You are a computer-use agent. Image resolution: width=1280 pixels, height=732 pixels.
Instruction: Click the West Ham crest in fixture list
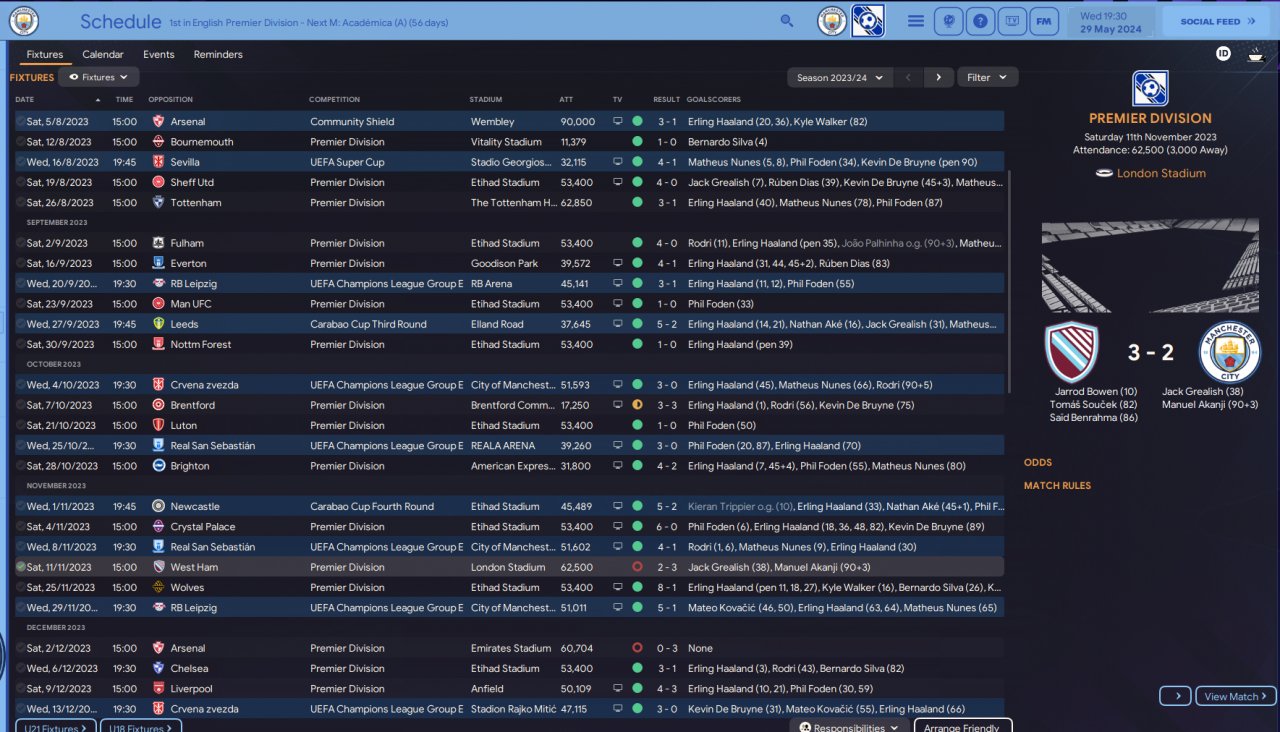(x=158, y=567)
